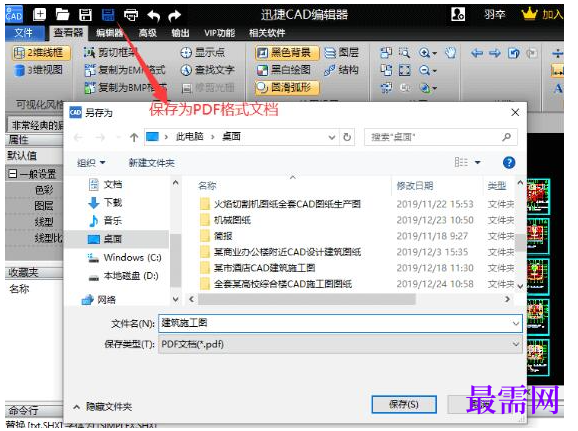Click the undo arrow icon
This screenshot has width=578, height=431.
pos(153,15)
